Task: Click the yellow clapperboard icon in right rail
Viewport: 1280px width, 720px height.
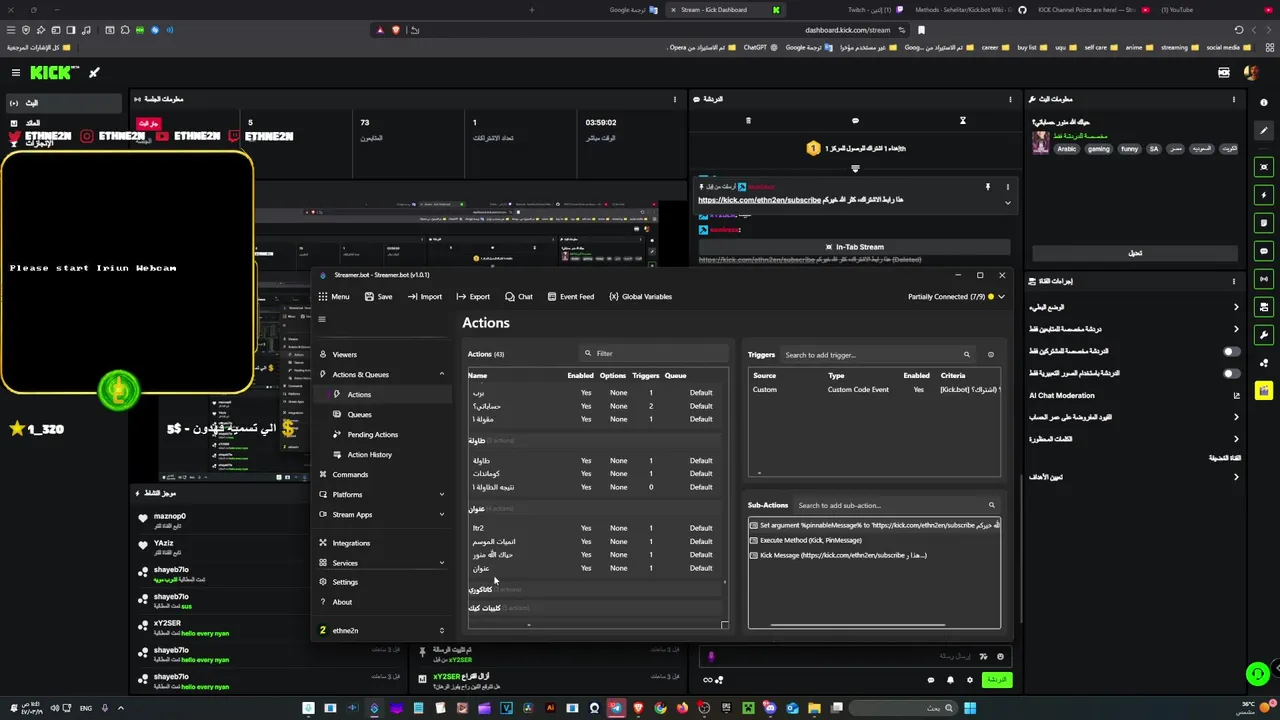Action: [1265, 391]
